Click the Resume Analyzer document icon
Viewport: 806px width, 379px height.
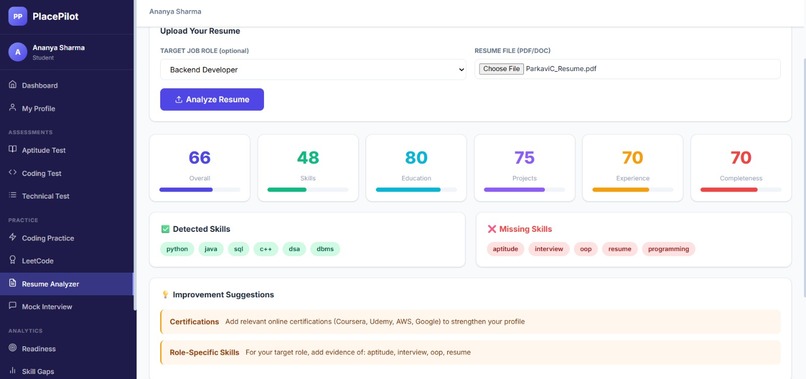[13, 283]
